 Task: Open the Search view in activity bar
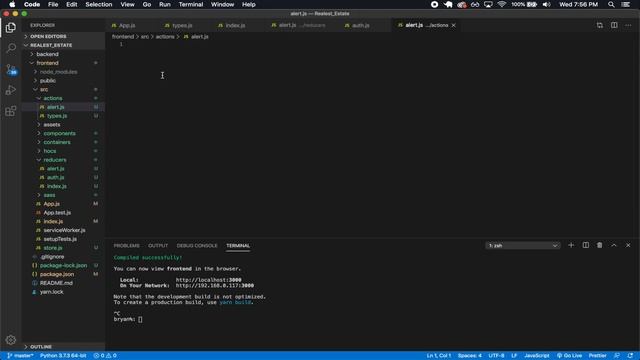click(x=11, y=48)
